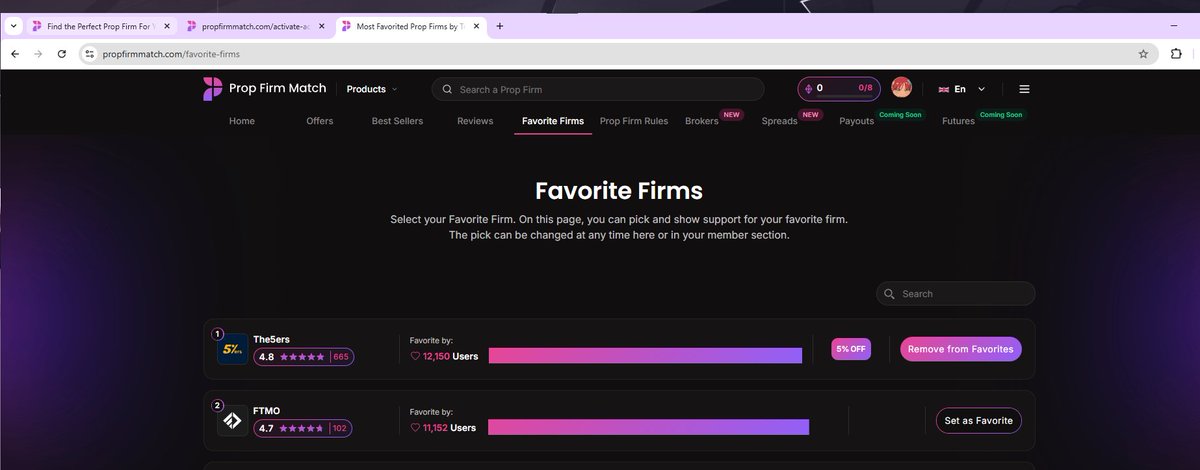
Task: Click the FTMO 4.7 rating badge
Action: point(303,428)
